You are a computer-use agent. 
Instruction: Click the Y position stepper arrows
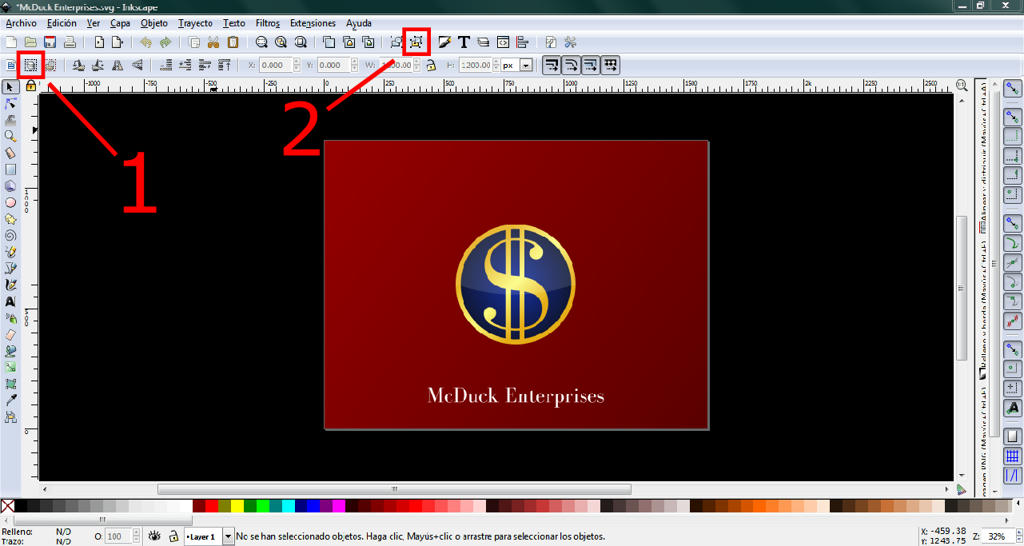tap(355, 65)
